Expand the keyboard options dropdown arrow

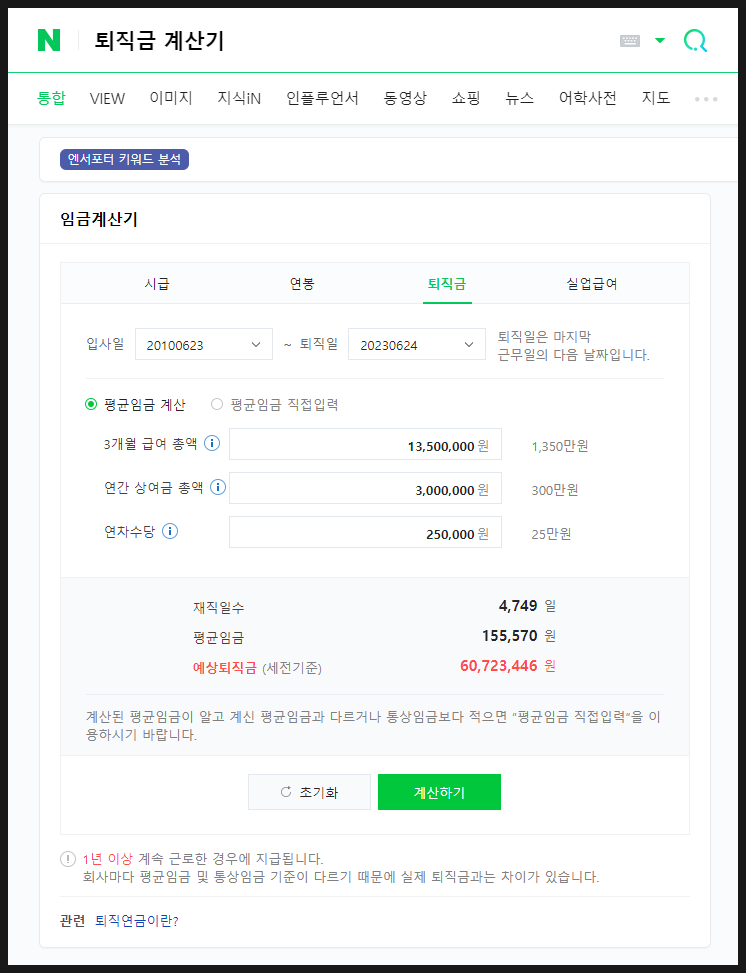pyautogui.click(x=659, y=41)
